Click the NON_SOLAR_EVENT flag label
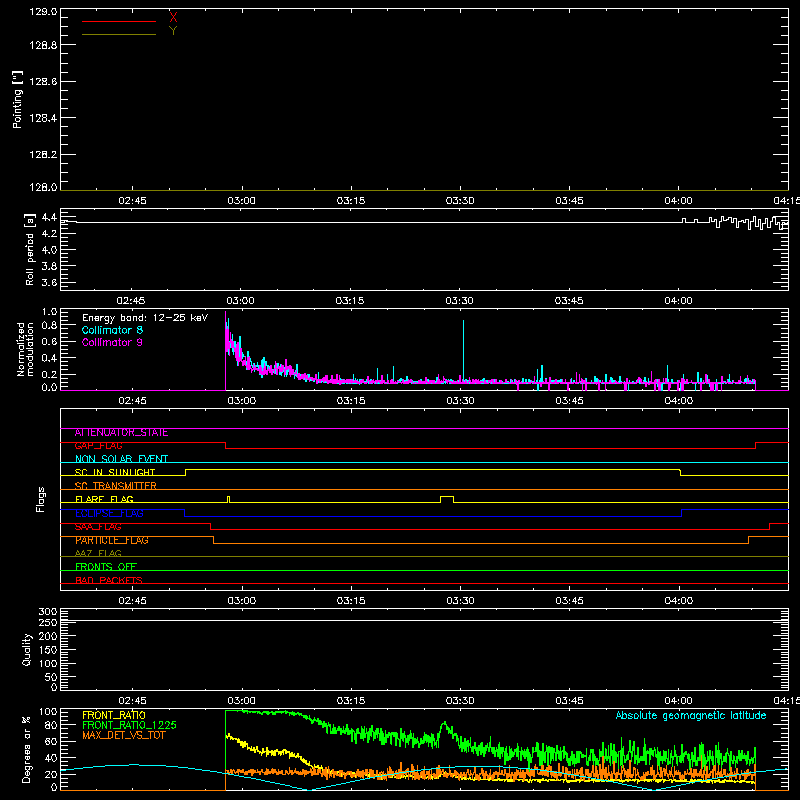This screenshot has width=800, height=800. (x=121, y=459)
